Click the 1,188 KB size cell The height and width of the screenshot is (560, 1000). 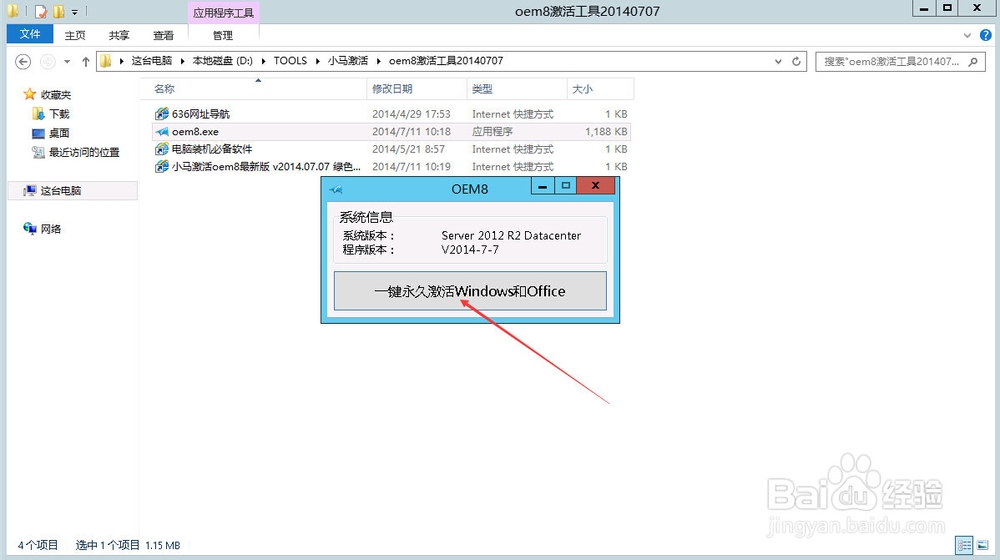[x=606, y=131]
